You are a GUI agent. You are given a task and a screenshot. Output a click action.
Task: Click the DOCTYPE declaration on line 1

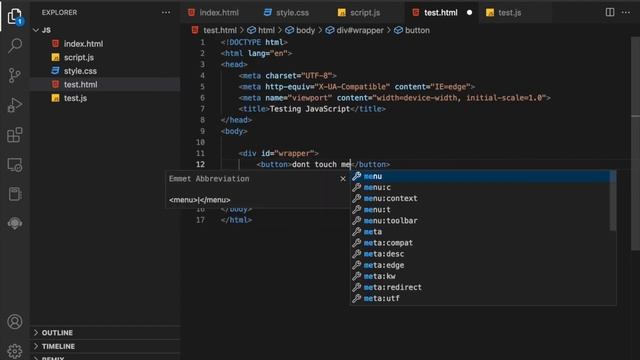point(254,42)
